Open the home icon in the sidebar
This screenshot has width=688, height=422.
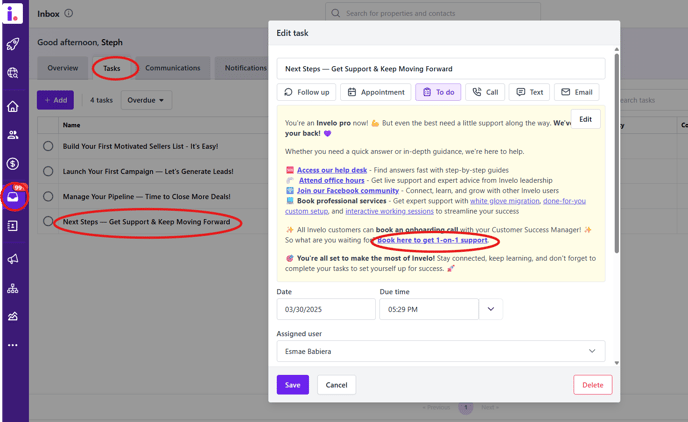13,106
